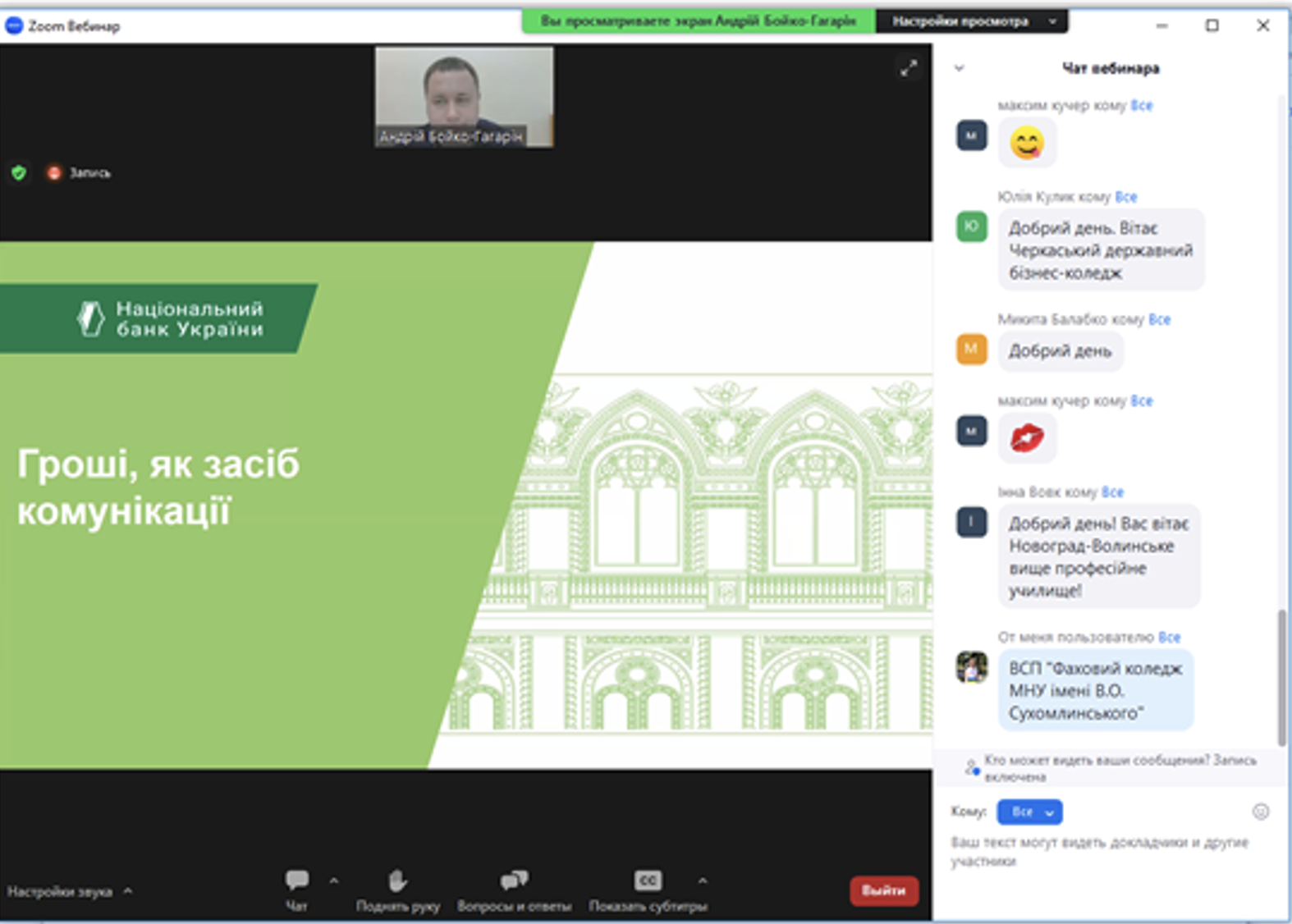Click Андрій Бойко-Гагарін speaker video thumbnail
The height and width of the screenshot is (924, 1292).
[464, 97]
